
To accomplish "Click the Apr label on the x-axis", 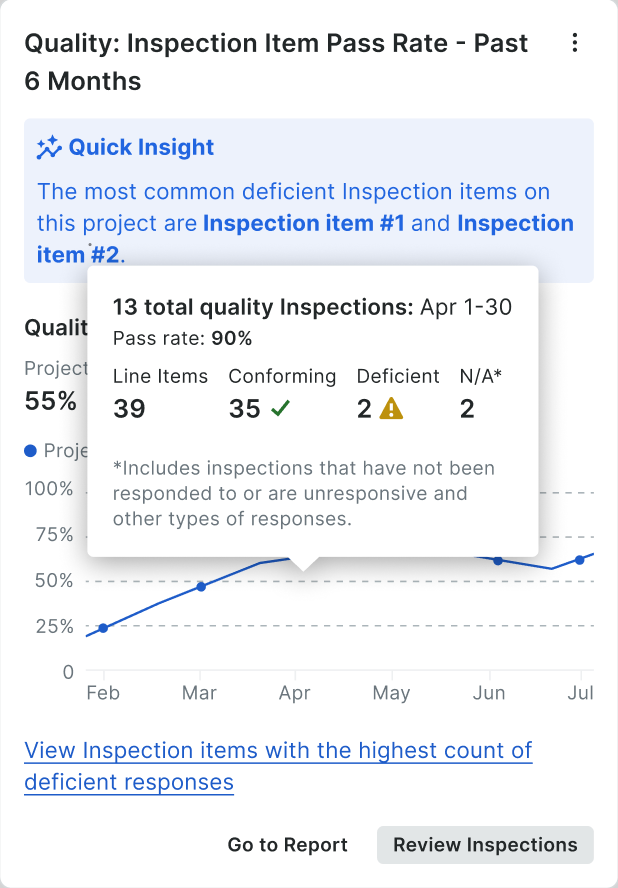I will pos(295,693).
